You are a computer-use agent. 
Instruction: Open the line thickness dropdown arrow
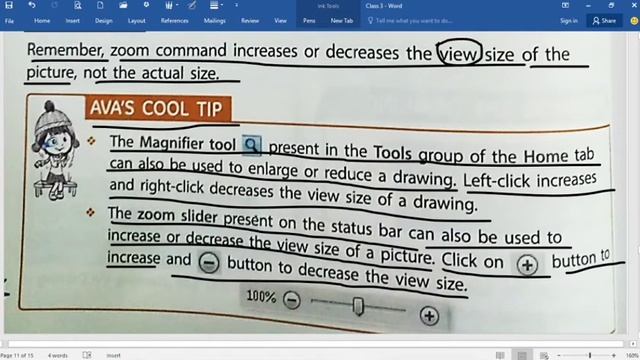point(222,5)
